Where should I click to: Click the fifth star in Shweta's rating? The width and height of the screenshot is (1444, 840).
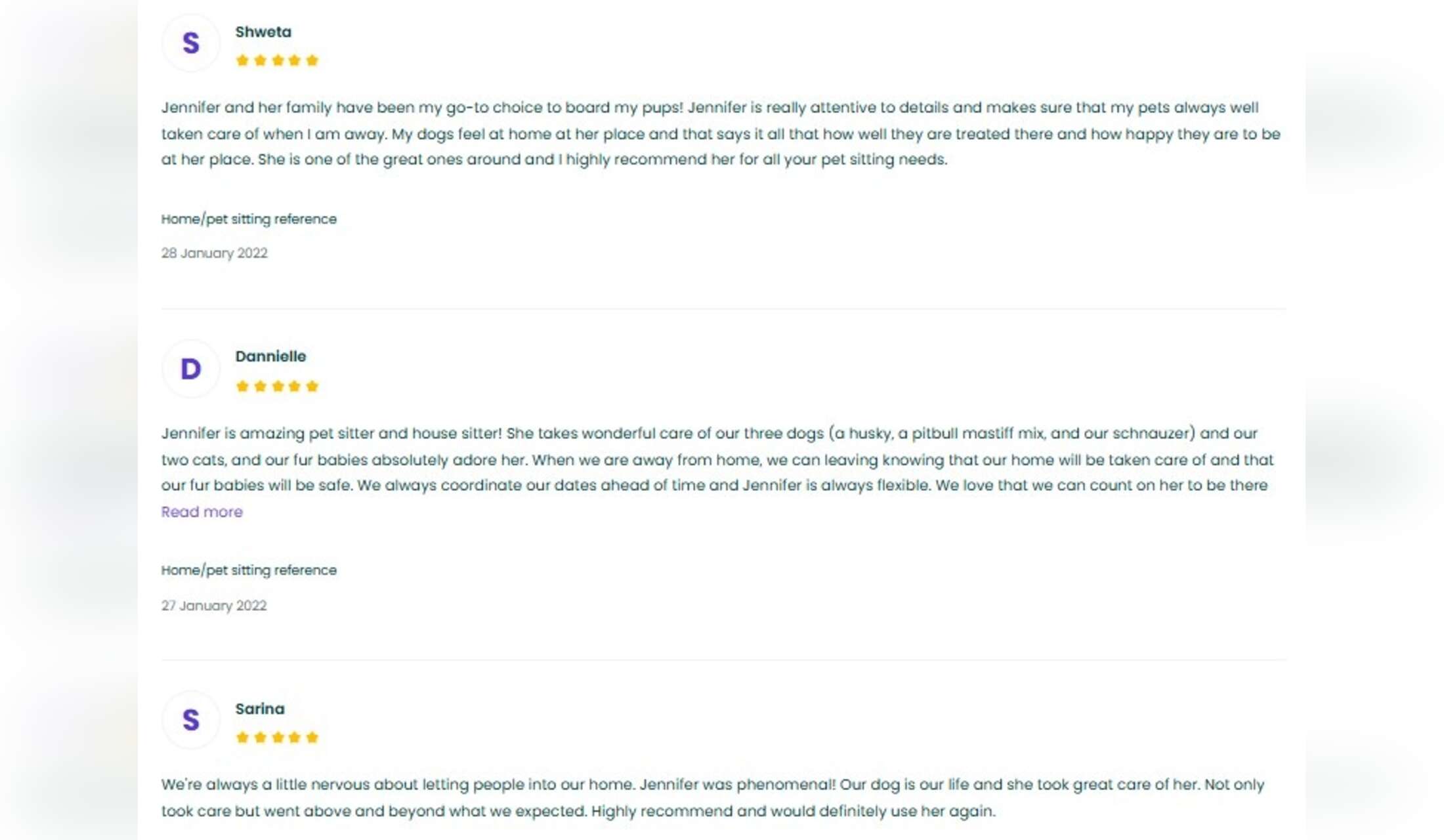pyautogui.click(x=312, y=60)
